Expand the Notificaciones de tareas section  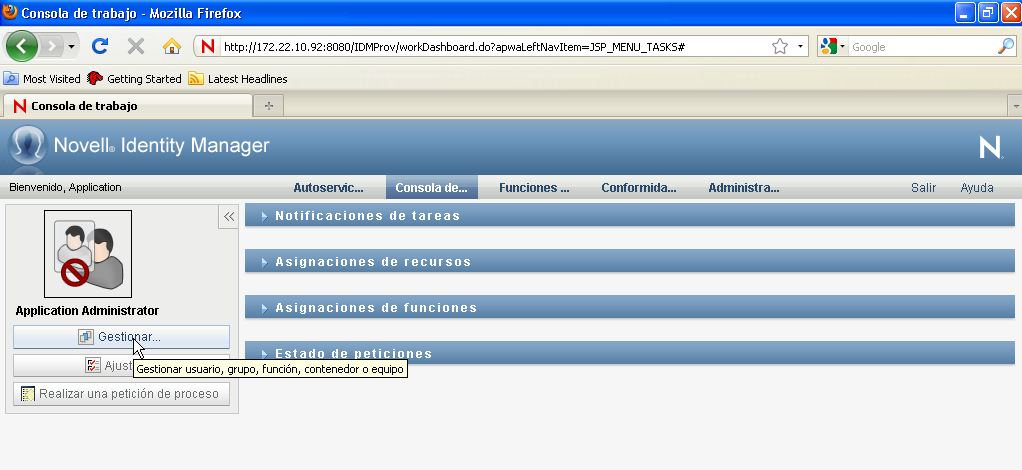(630, 216)
